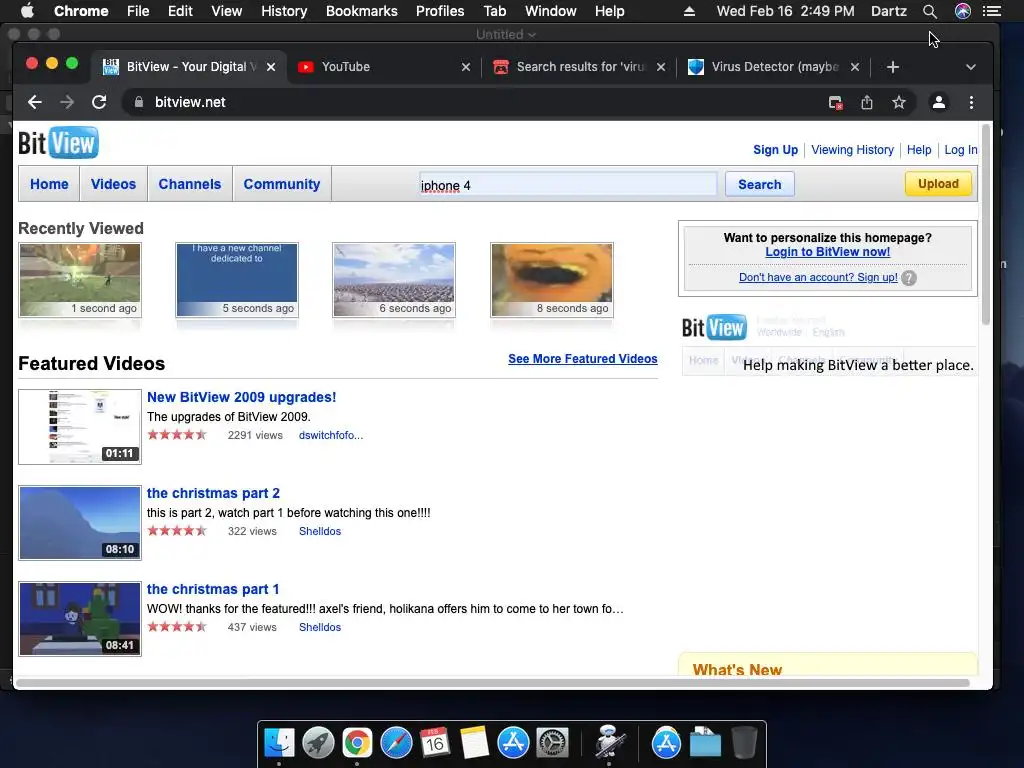The height and width of the screenshot is (768, 1024).
Task: Close the BitView tab
Action: click(271, 67)
